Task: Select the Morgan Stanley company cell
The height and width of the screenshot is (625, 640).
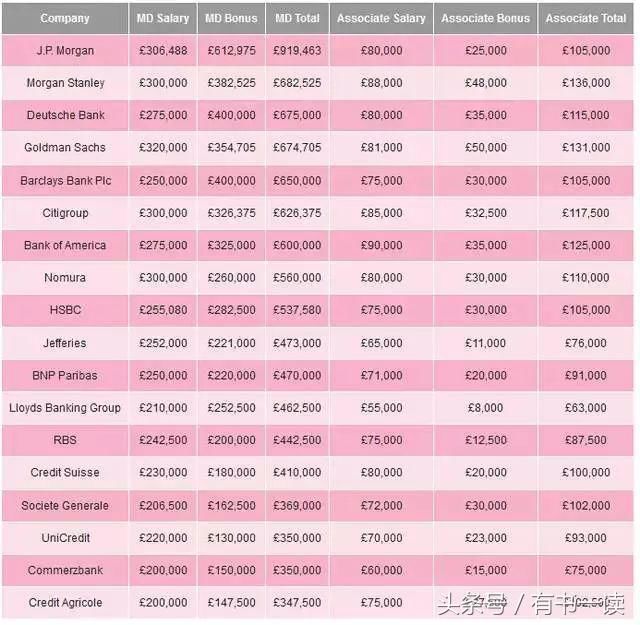Action: pyautogui.click(x=65, y=83)
